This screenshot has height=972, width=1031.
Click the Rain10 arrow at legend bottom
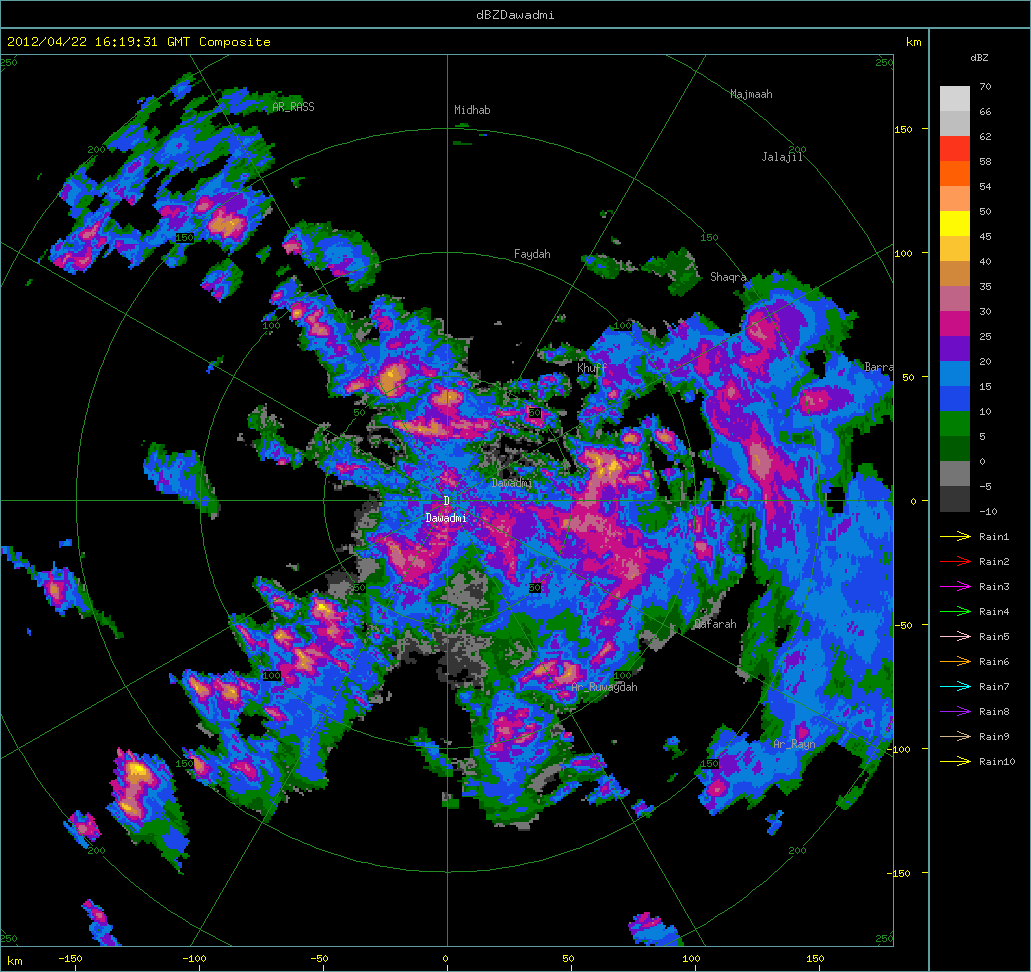pos(955,762)
